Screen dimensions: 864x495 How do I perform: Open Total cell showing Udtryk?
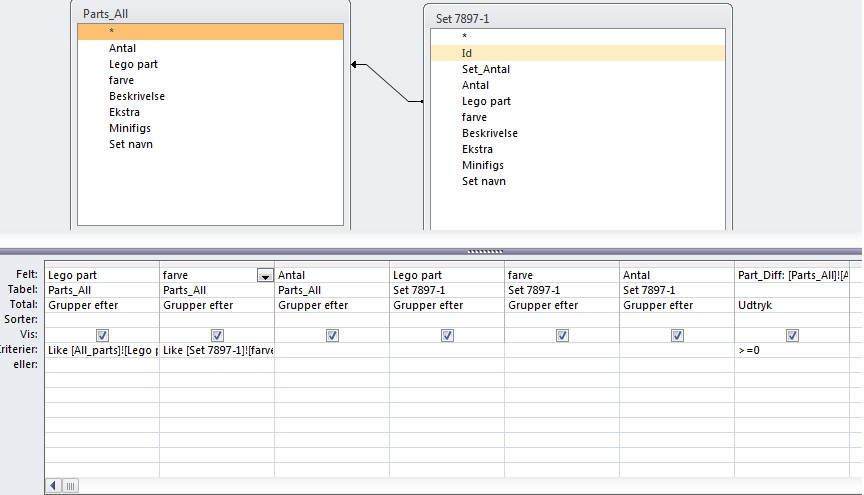click(790, 305)
